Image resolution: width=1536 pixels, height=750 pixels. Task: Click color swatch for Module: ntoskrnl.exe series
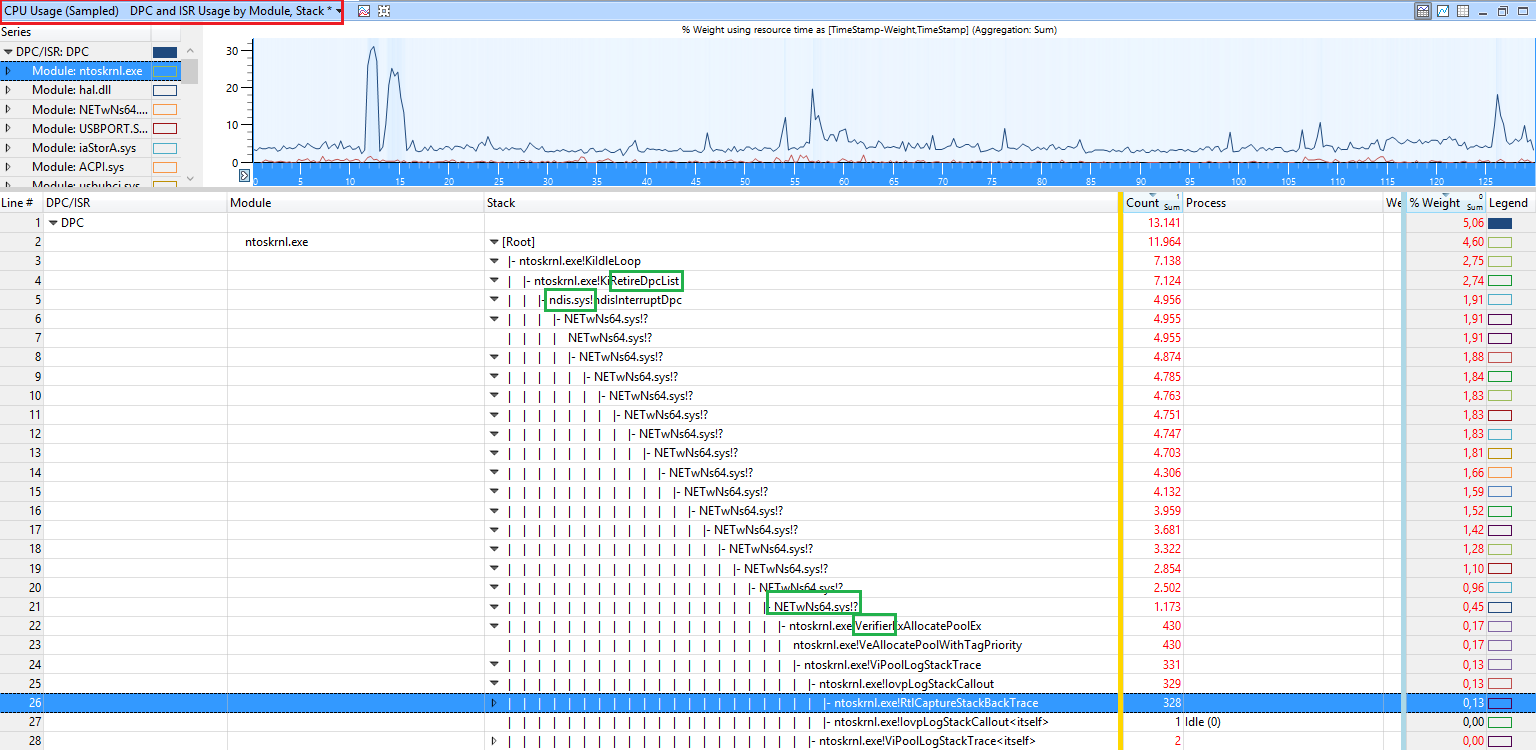coord(165,71)
